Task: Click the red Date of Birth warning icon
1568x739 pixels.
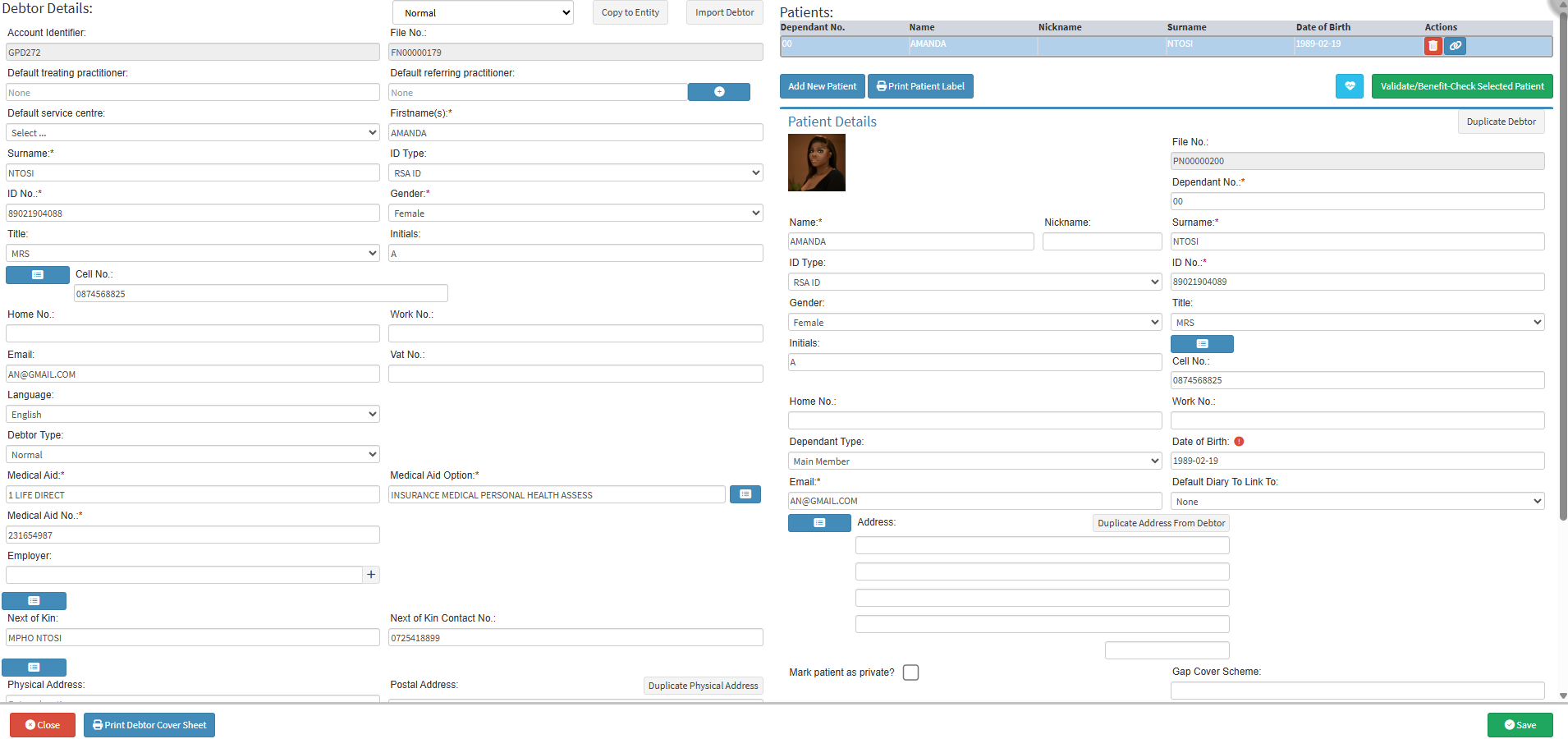Action: pyautogui.click(x=1239, y=442)
